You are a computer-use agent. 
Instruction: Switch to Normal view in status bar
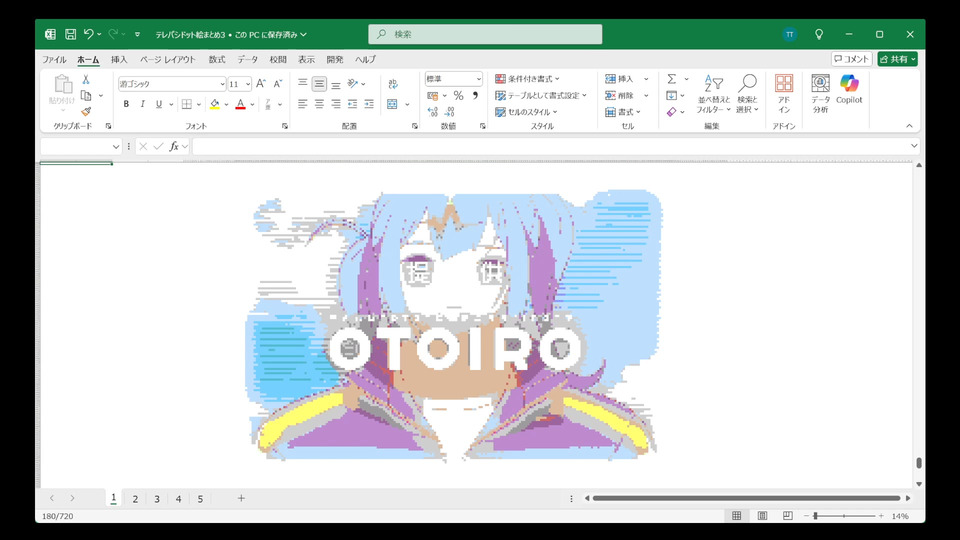click(x=737, y=516)
